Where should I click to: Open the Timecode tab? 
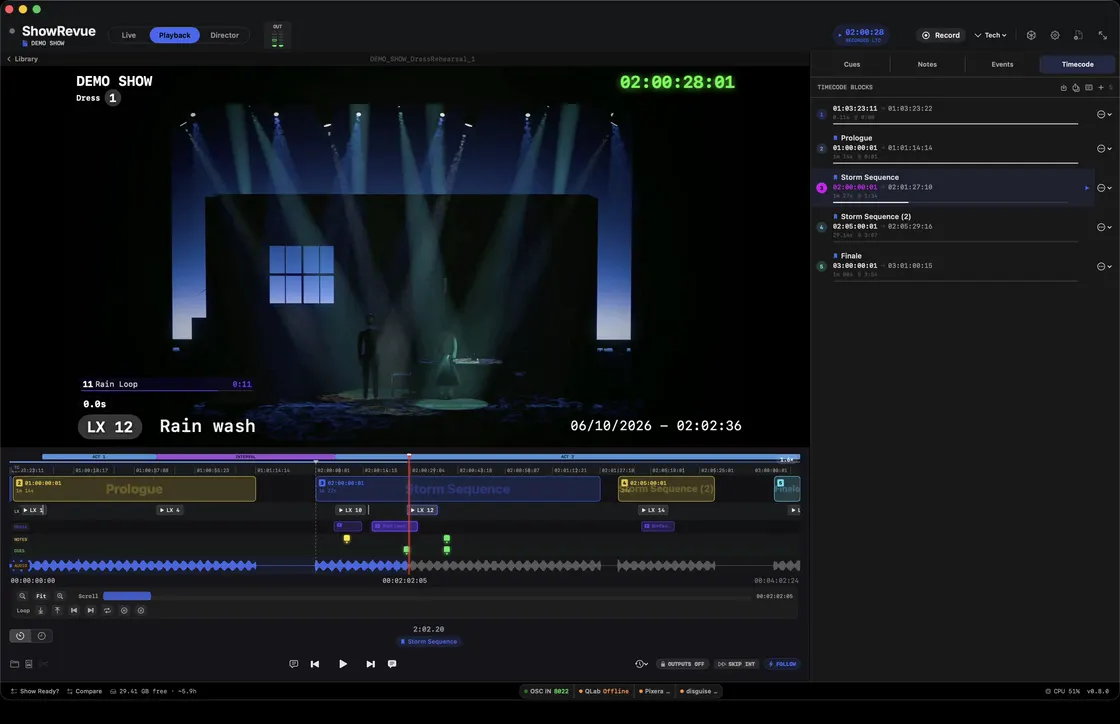pyautogui.click(x=1077, y=64)
